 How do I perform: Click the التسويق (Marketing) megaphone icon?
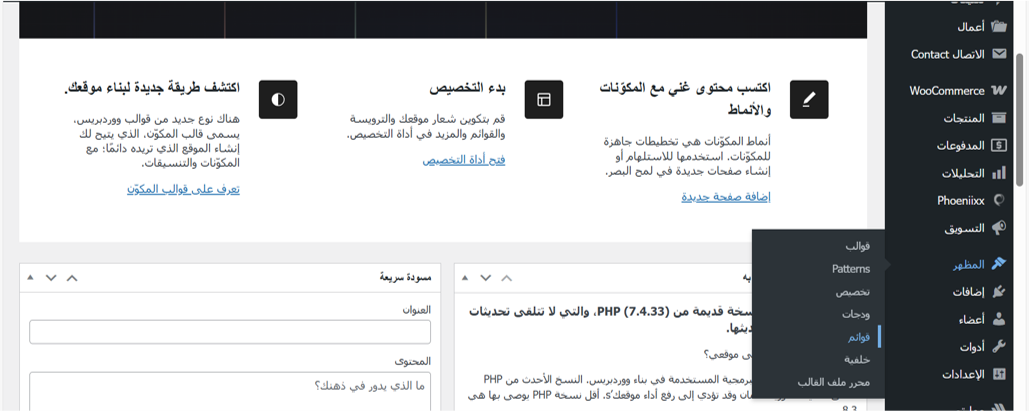998,228
